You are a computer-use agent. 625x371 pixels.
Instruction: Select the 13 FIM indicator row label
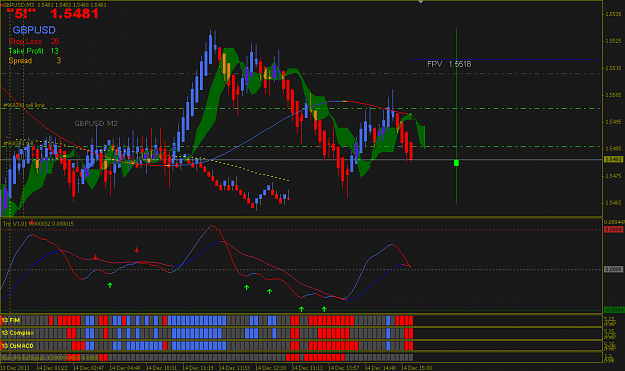(11, 320)
